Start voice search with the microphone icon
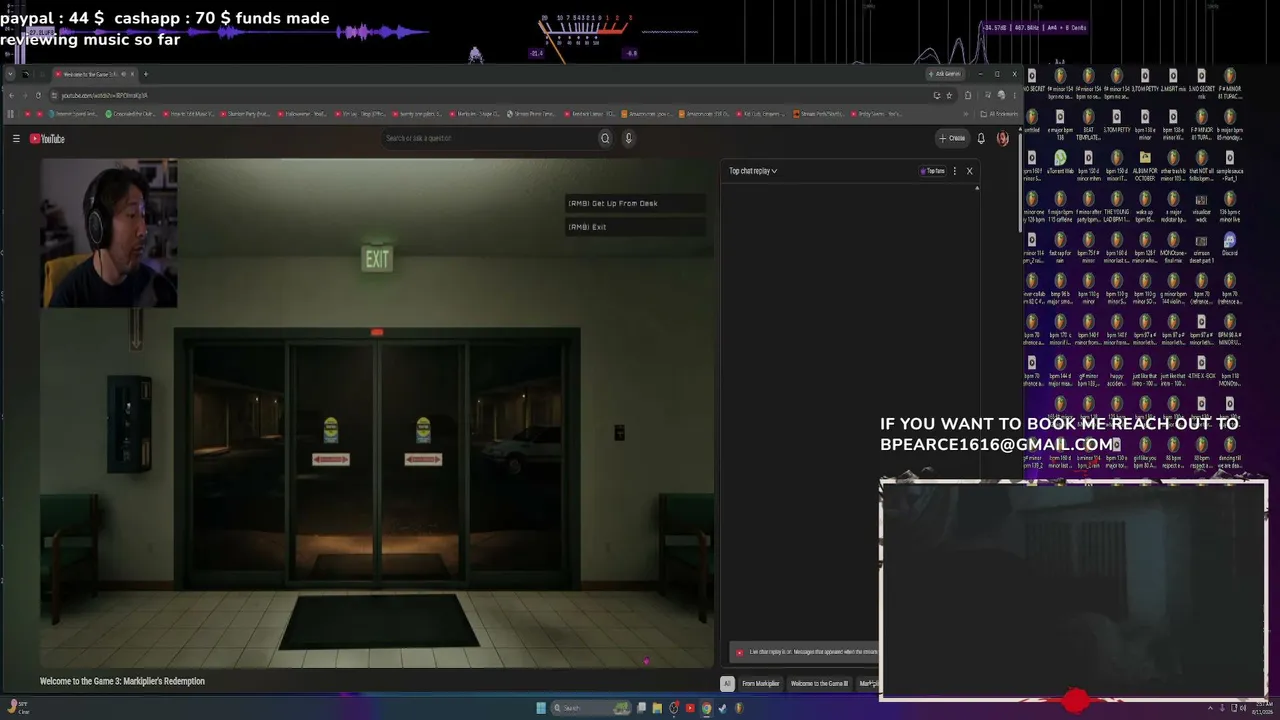The height and width of the screenshot is (720, 1280). (x=628, y=139)
